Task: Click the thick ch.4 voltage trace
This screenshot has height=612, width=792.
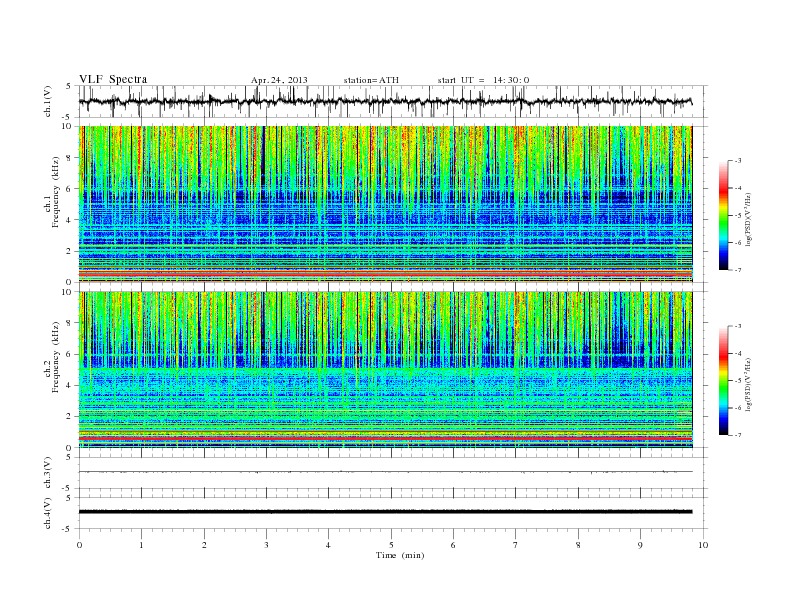Action: 385,512
